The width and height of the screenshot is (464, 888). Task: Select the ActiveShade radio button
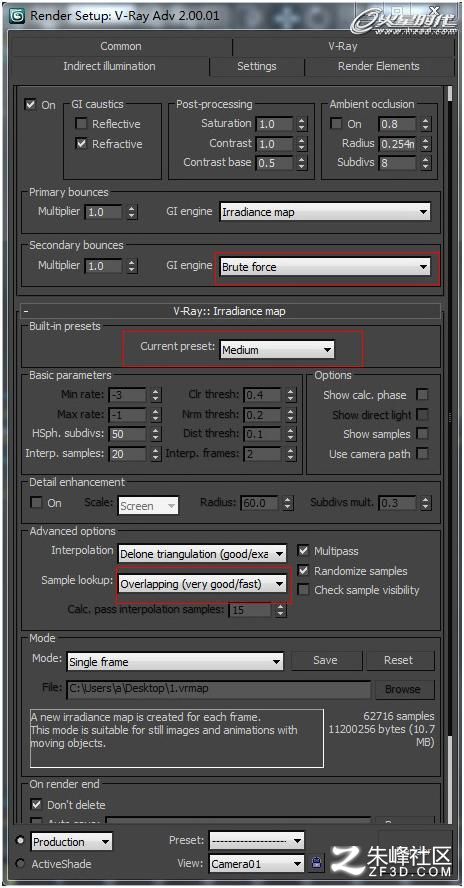(21, 864)
